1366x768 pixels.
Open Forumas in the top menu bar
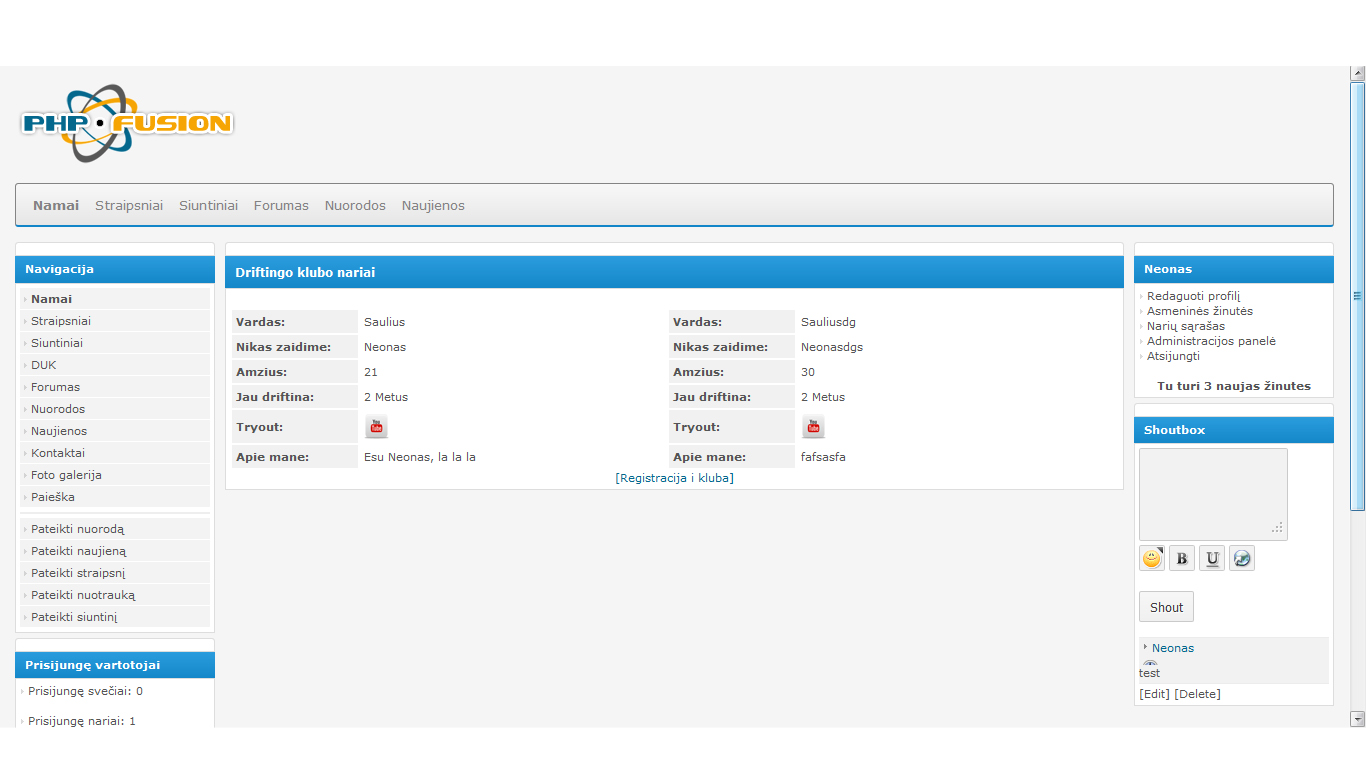coord(281,205)
